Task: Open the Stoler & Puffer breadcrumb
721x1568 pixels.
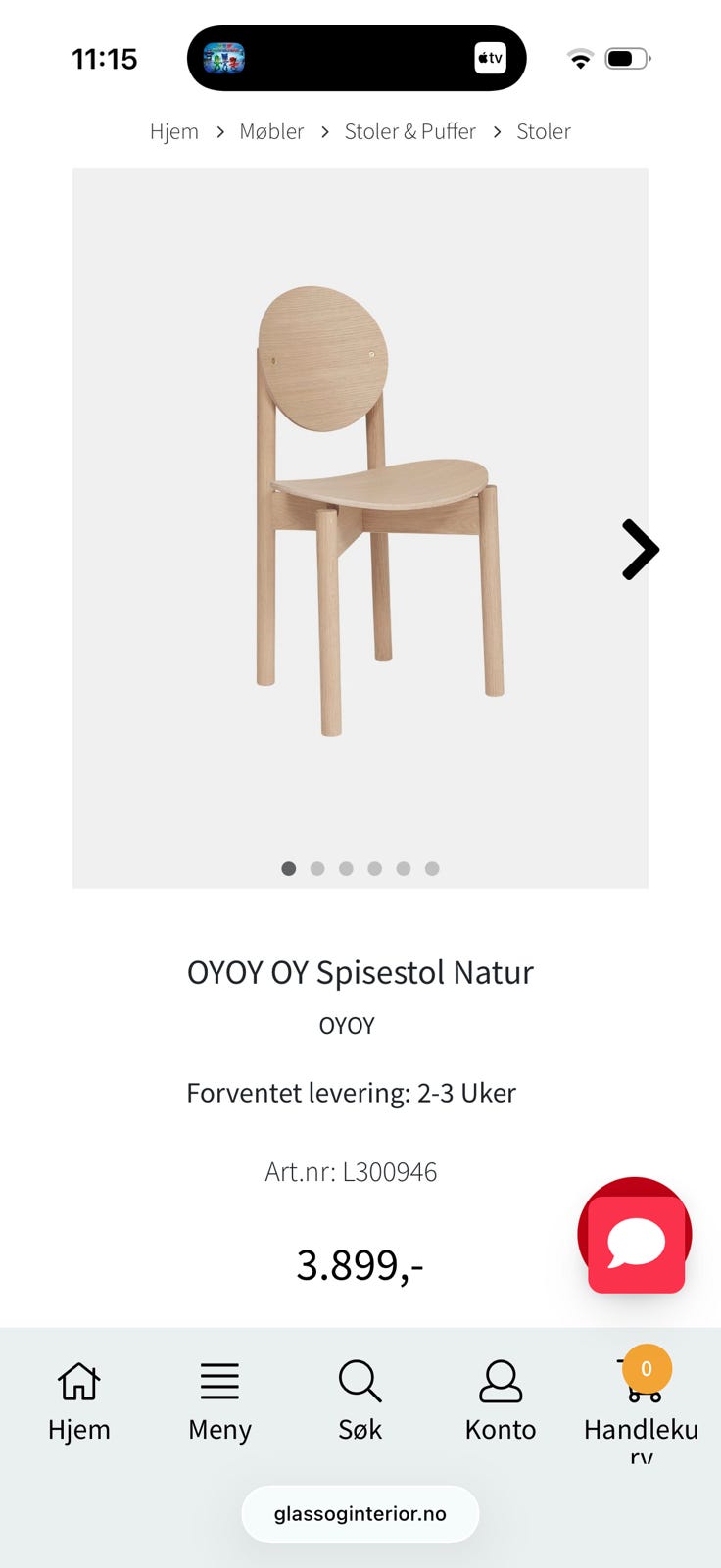Action: coord(409,131)
